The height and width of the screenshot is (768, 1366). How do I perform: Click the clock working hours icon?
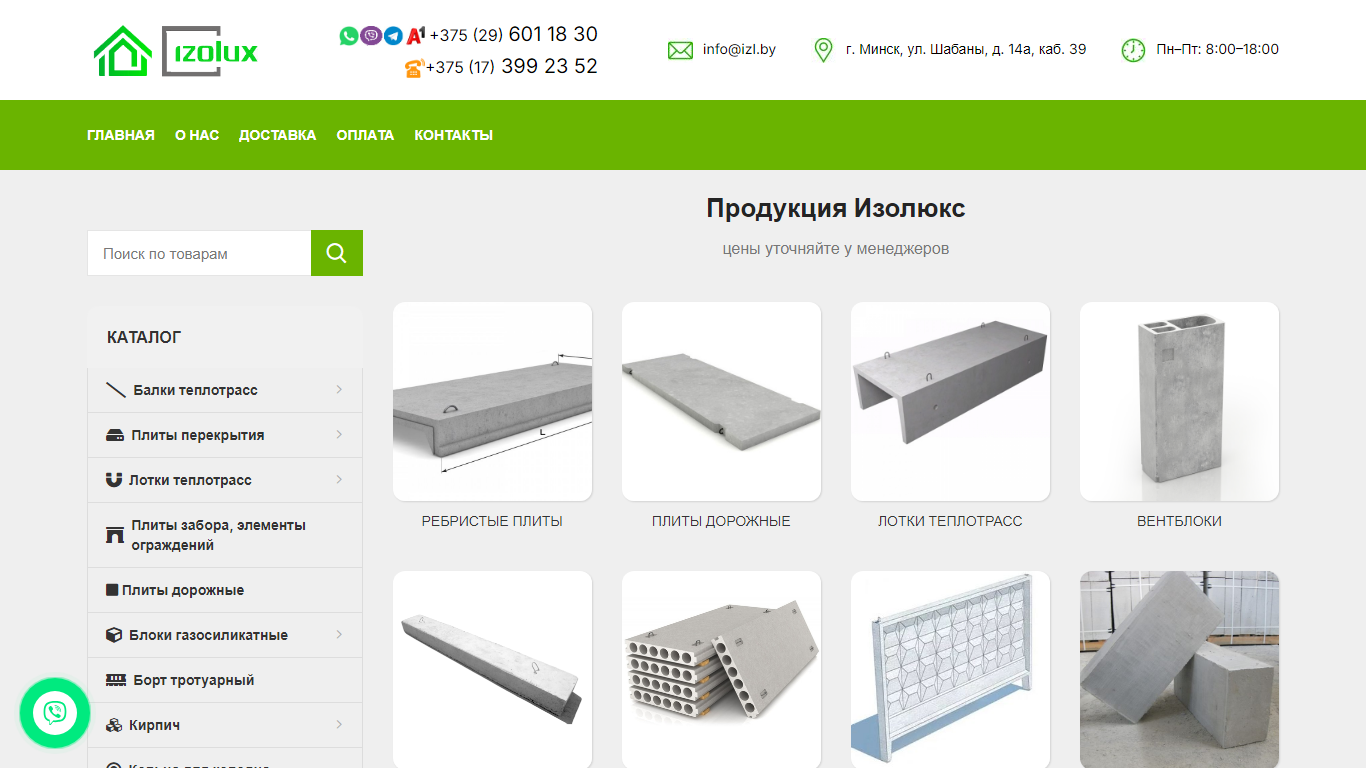pos(1133,50)
